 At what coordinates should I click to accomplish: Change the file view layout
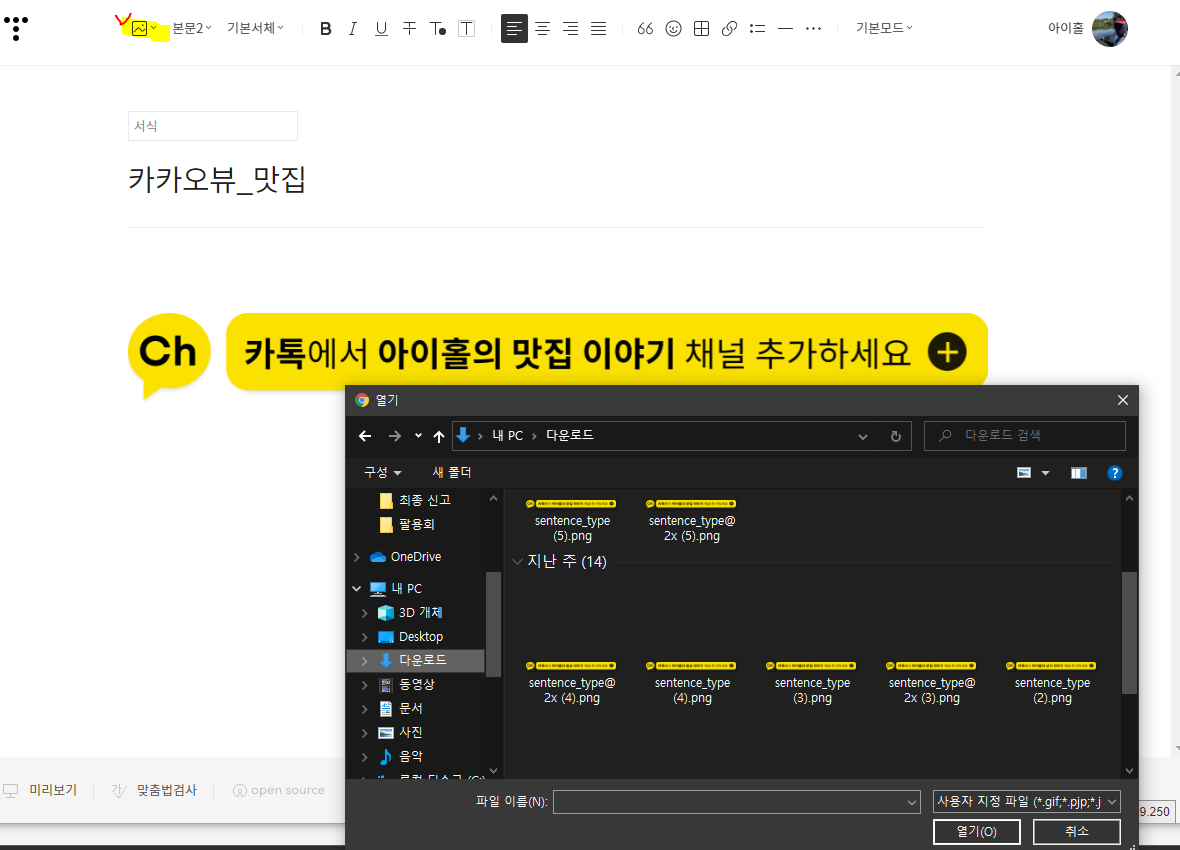[1024, 473]
